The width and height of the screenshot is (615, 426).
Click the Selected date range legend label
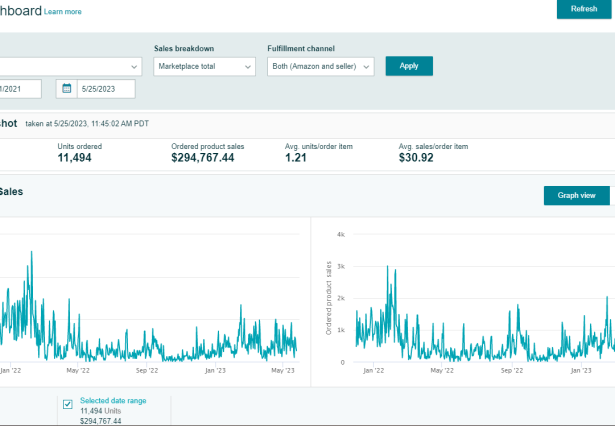coord(114,400)
